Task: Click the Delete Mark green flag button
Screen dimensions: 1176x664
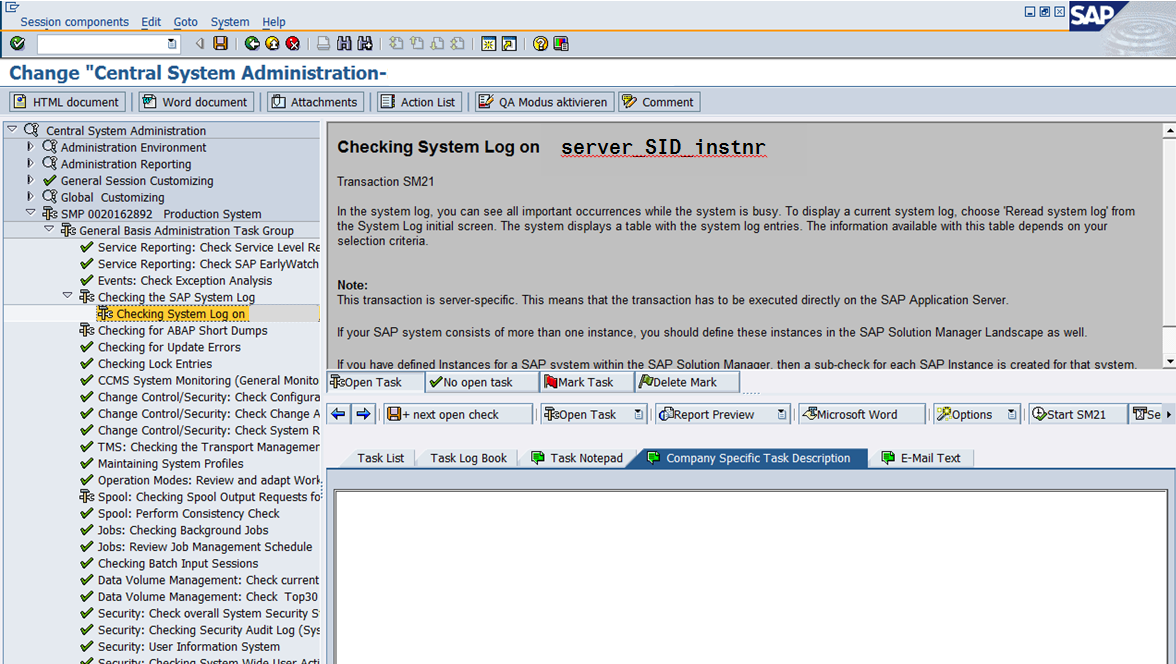Action: pyautogui.click(x=686, y=382)
